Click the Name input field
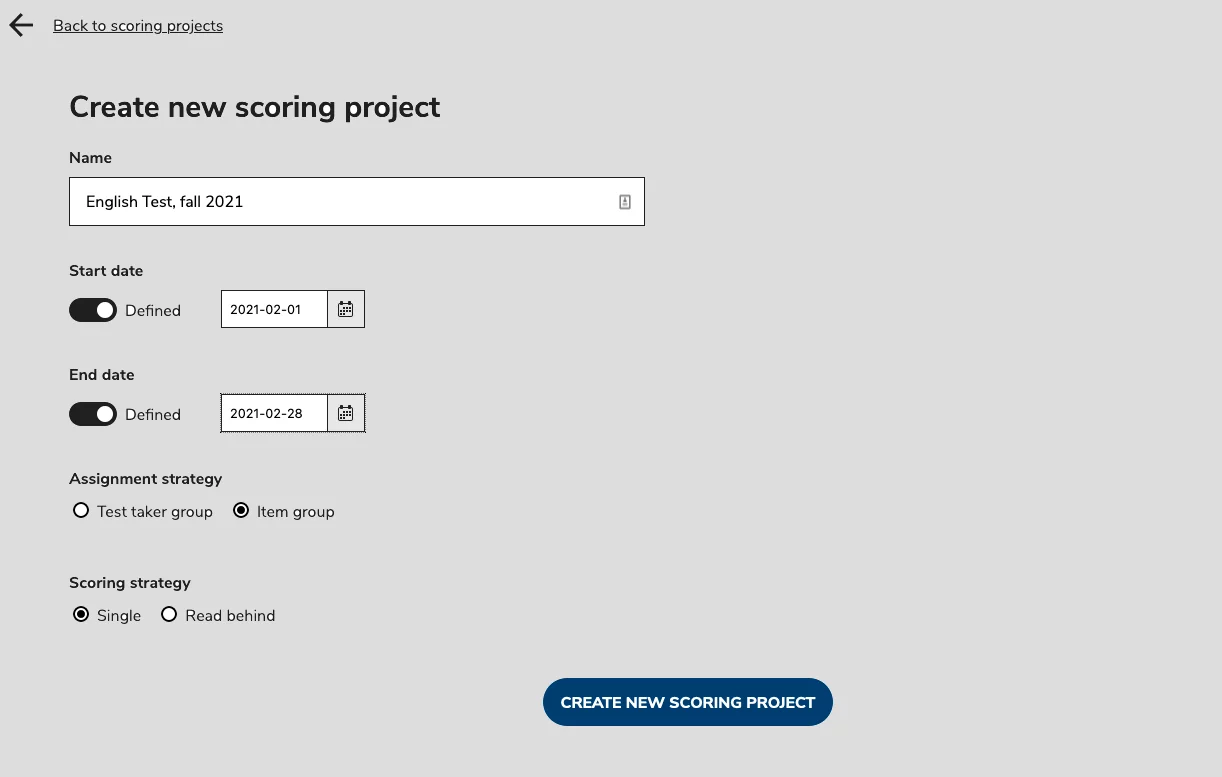1222x777 pixels. 300,201
